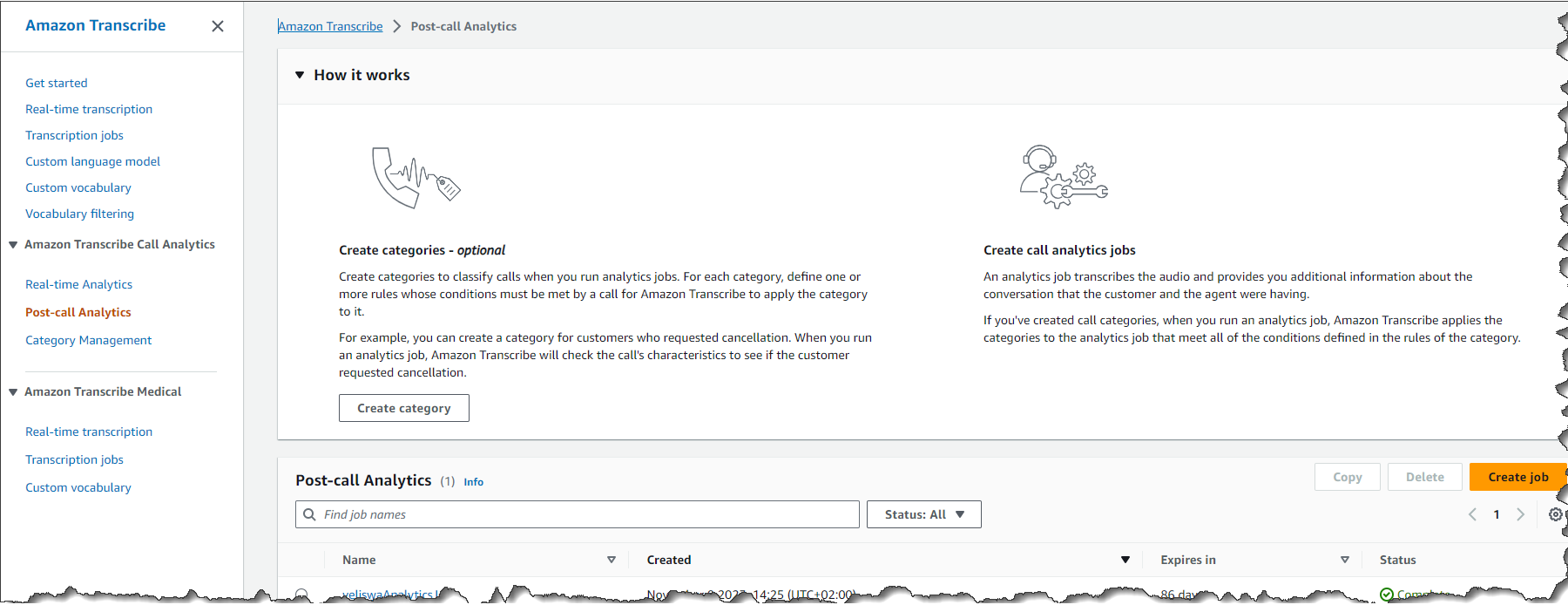The image size is (1568, 605).
Task: Open Medical Real-time transcription
Action: point(89,432)
